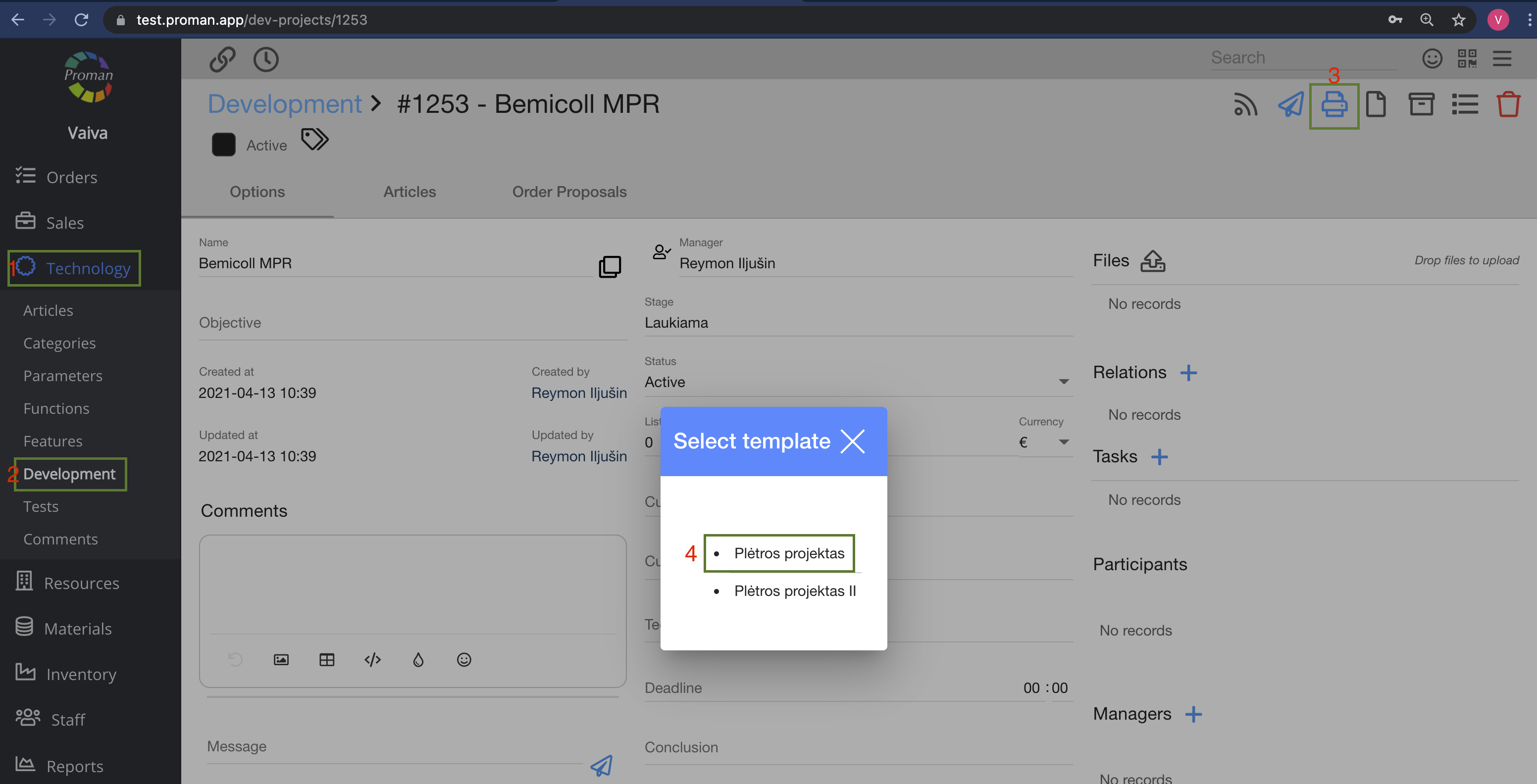Switch to the Articles tab
The image size is (1537, 784).
pyautogui.click(x=410, y=192)
